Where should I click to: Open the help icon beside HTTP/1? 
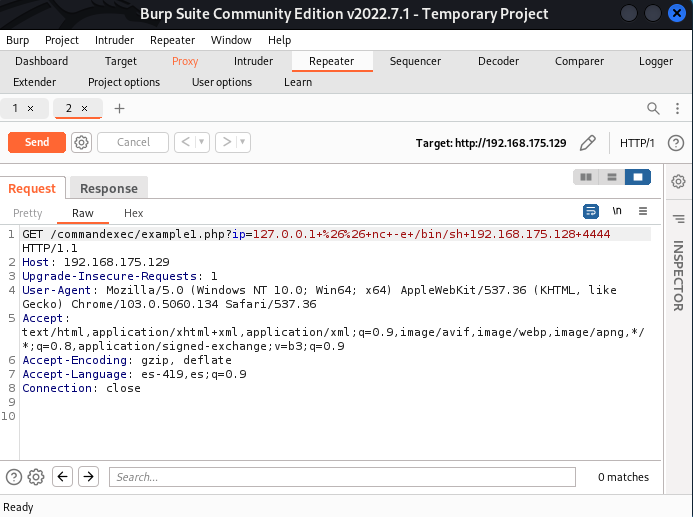676,143
